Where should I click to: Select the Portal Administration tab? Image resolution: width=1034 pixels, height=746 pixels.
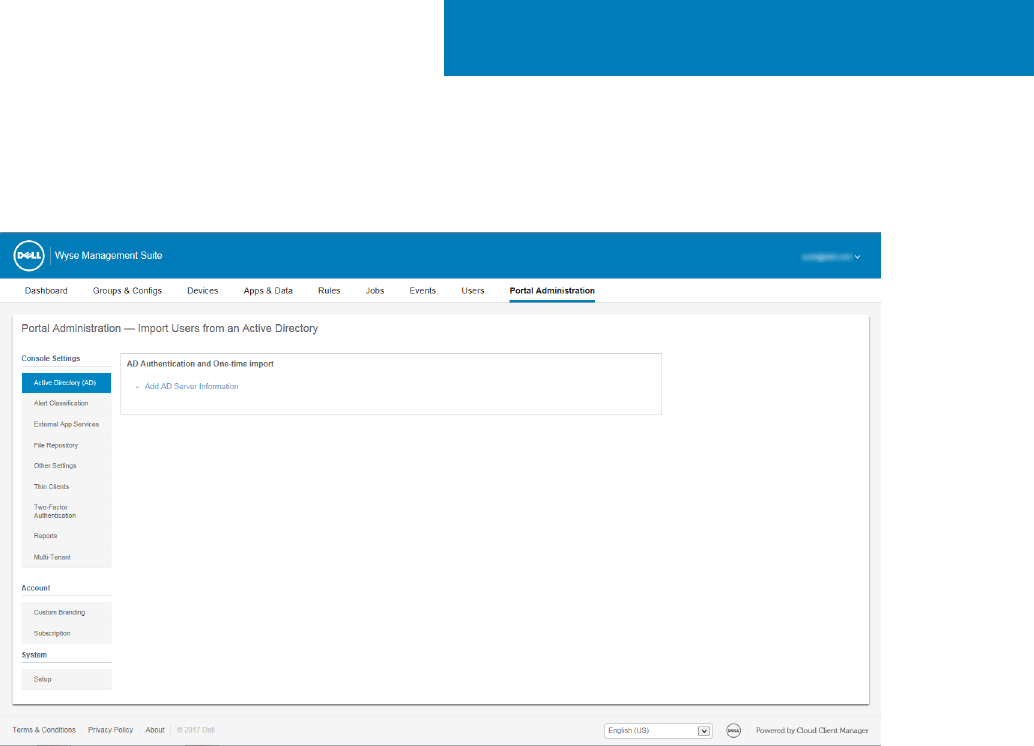coord(552,291)
